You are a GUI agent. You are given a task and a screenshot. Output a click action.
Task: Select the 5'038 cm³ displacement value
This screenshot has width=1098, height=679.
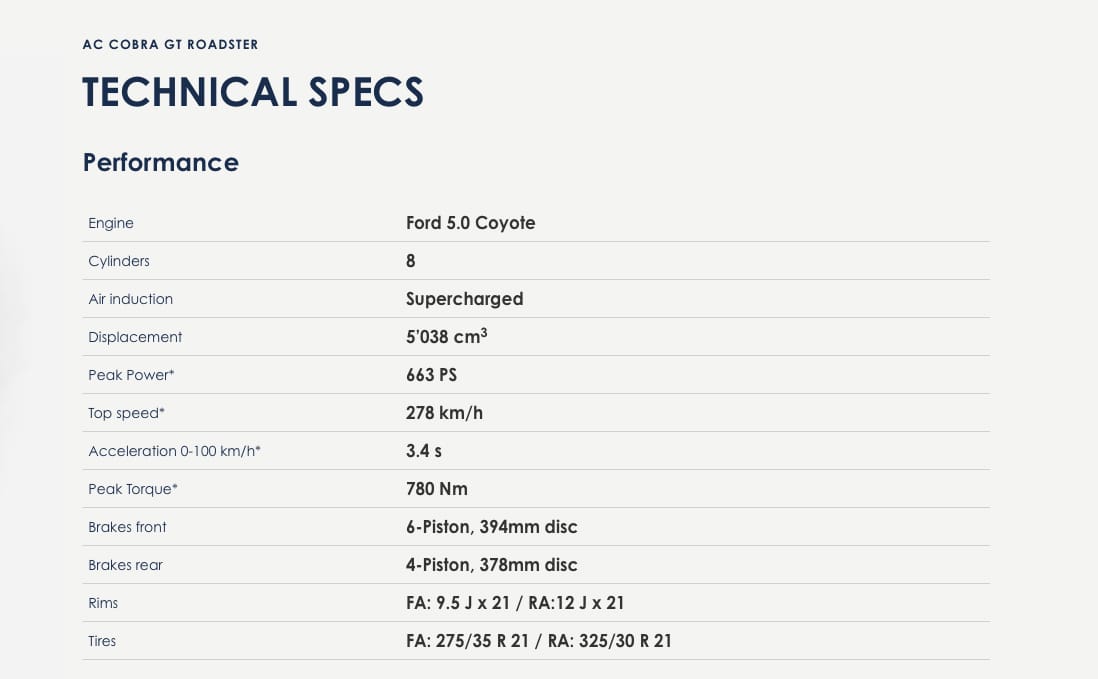pyautogui.click(x=447, y=337)
